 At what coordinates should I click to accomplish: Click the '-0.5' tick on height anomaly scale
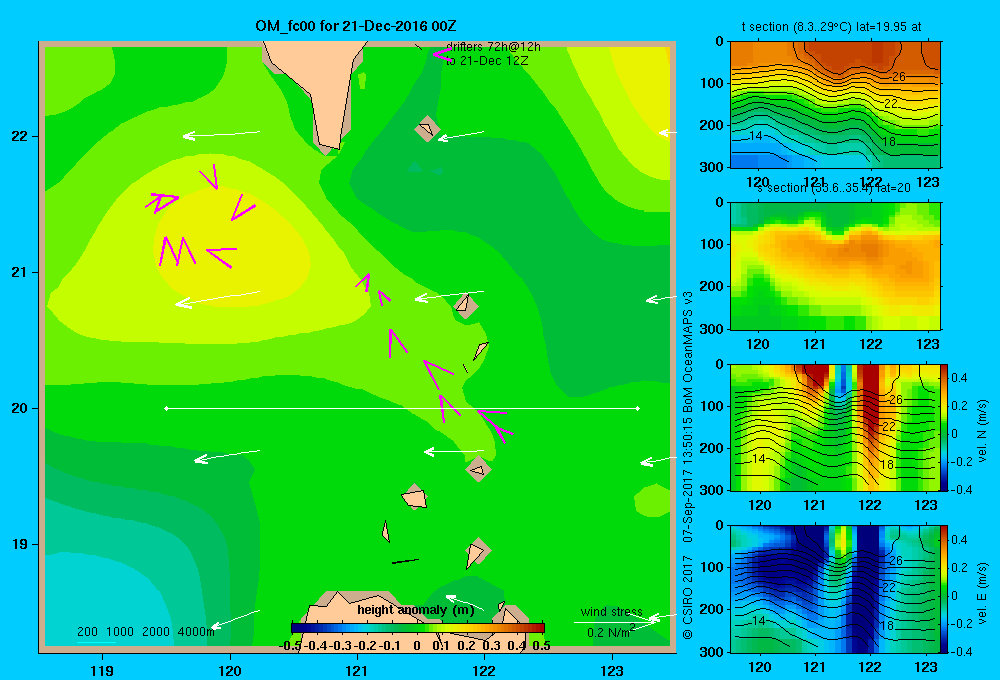[290, 646]
